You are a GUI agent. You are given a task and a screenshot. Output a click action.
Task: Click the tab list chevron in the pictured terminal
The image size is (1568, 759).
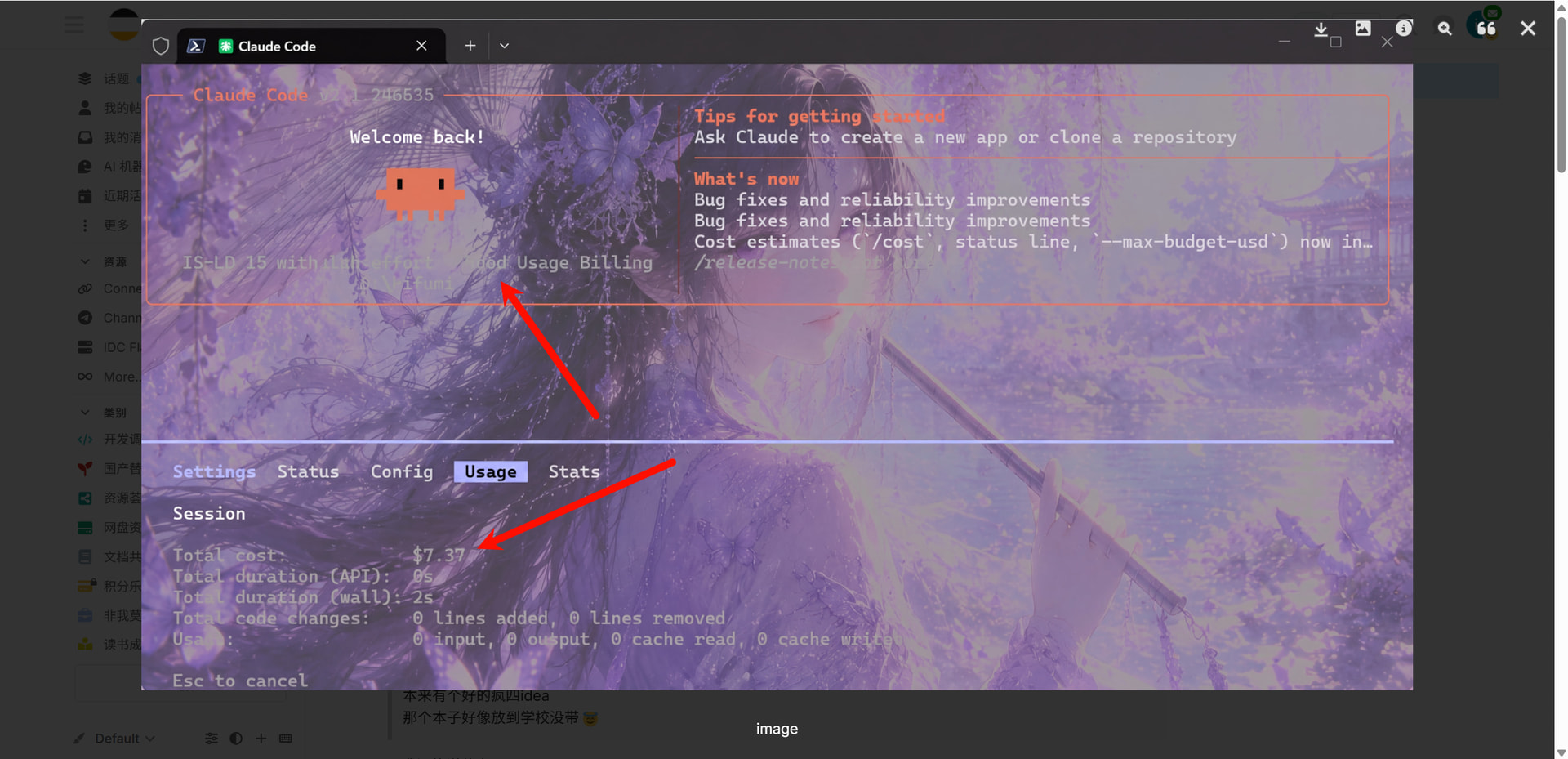505,46
